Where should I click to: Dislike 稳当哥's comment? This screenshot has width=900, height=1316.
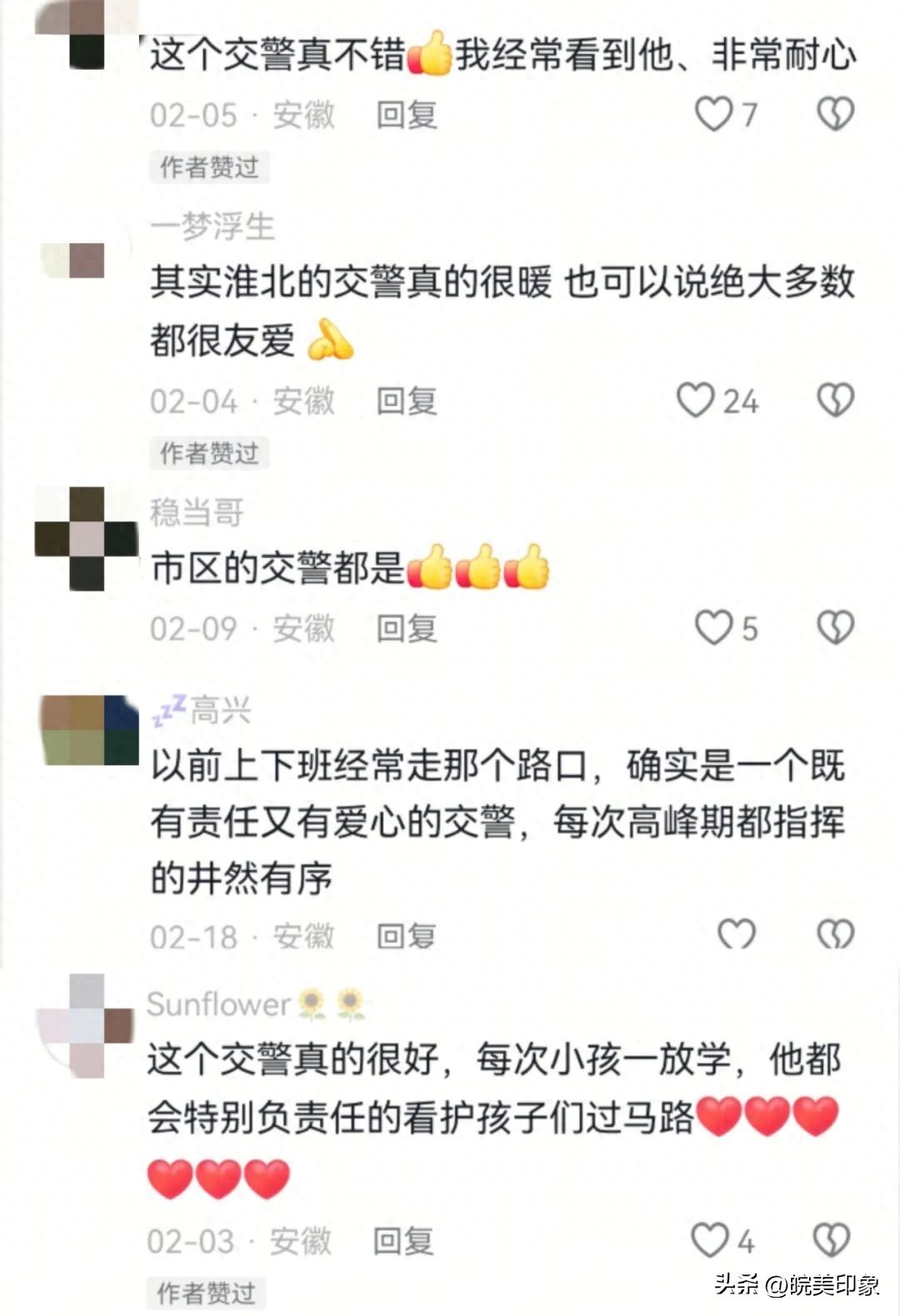pos(835,627)
